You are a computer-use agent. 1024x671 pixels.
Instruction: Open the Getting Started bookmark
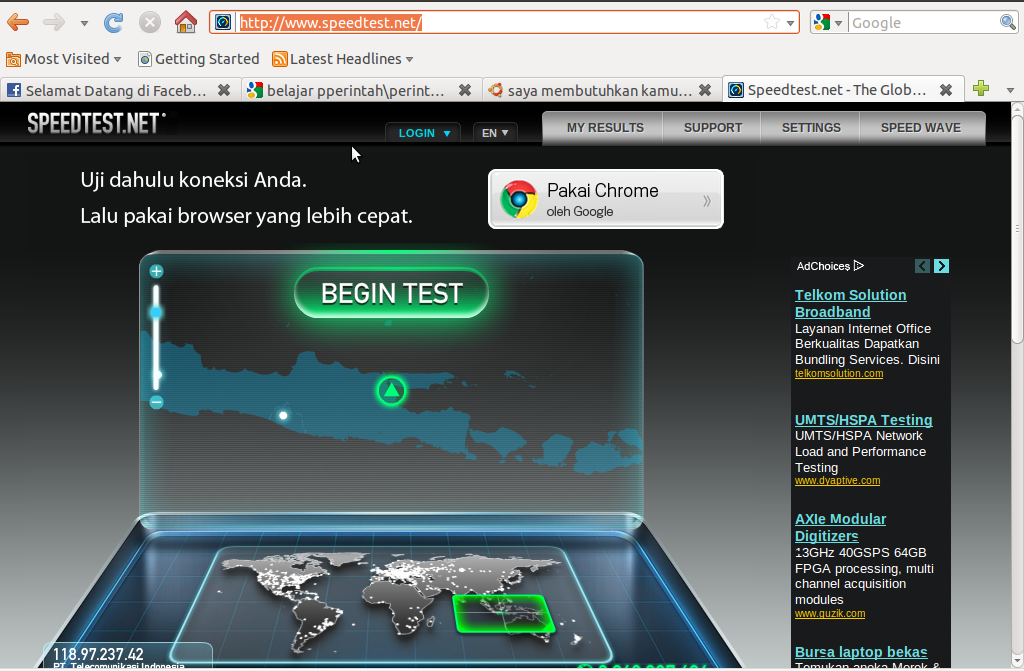[199, 59]
